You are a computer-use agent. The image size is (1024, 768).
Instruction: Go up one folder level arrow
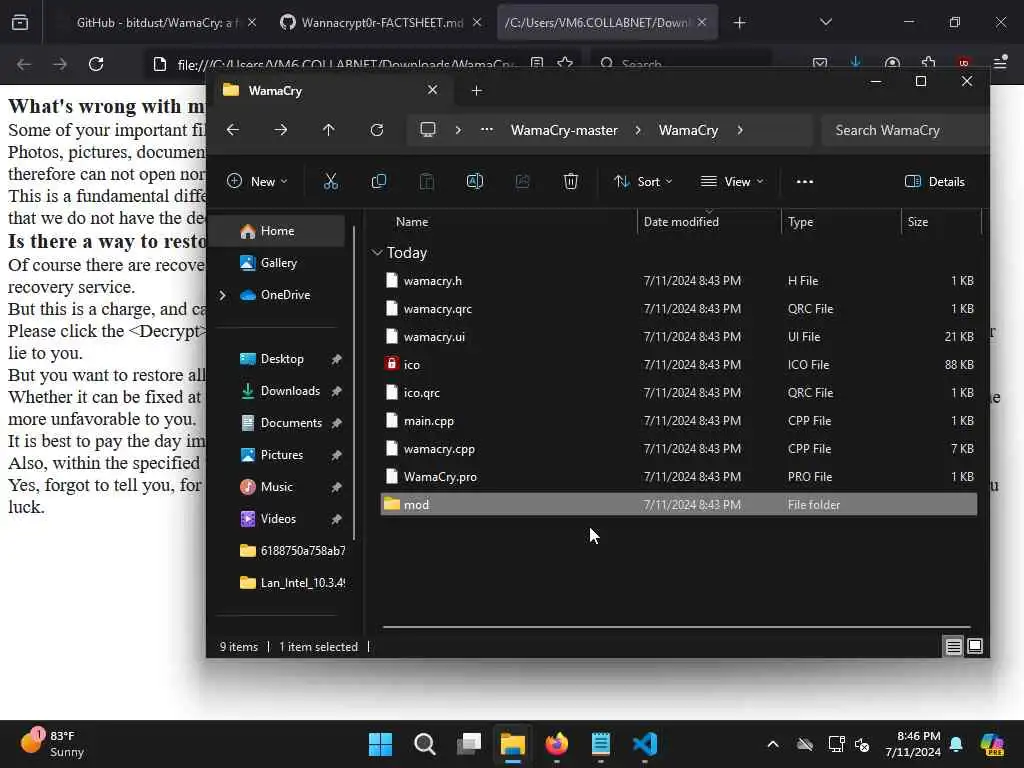328,130
